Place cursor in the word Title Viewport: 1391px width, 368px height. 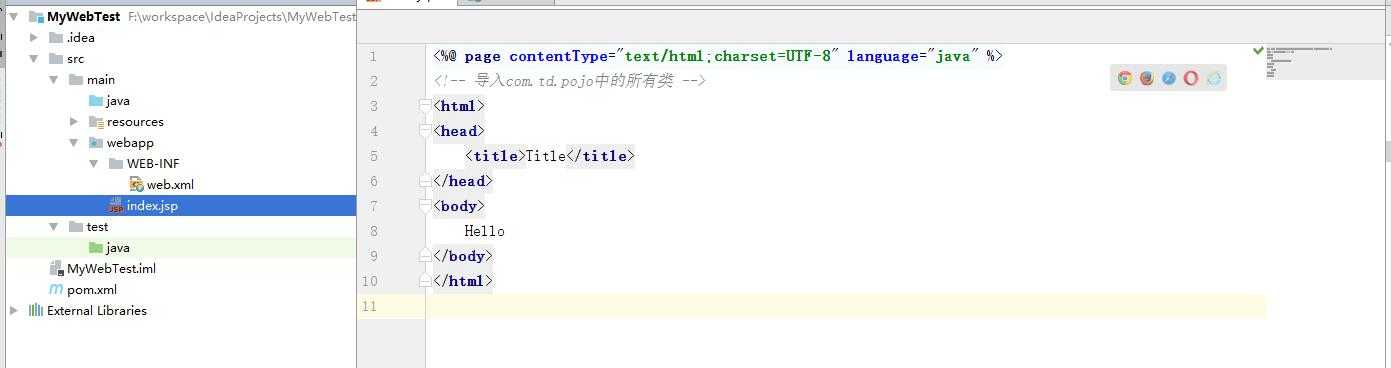[x=546, y=156]
